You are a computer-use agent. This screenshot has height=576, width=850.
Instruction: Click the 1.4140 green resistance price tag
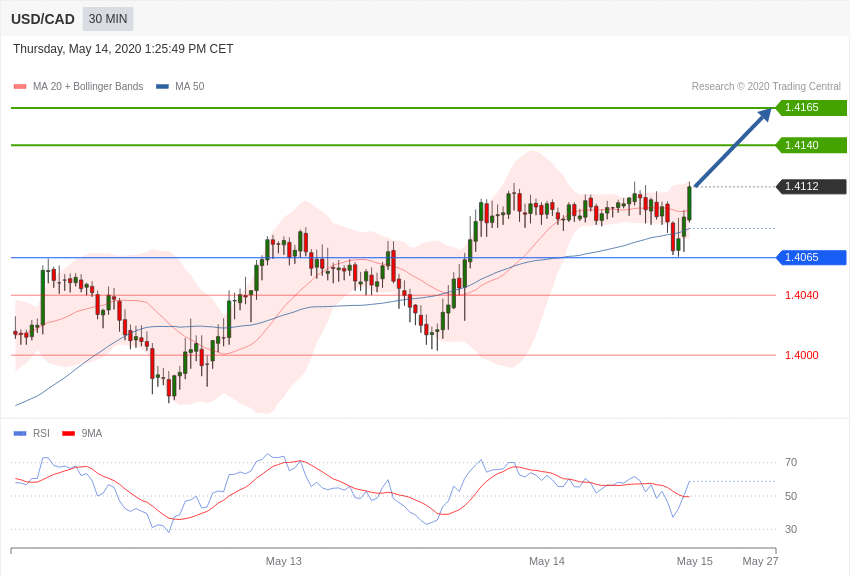[811, 145]
